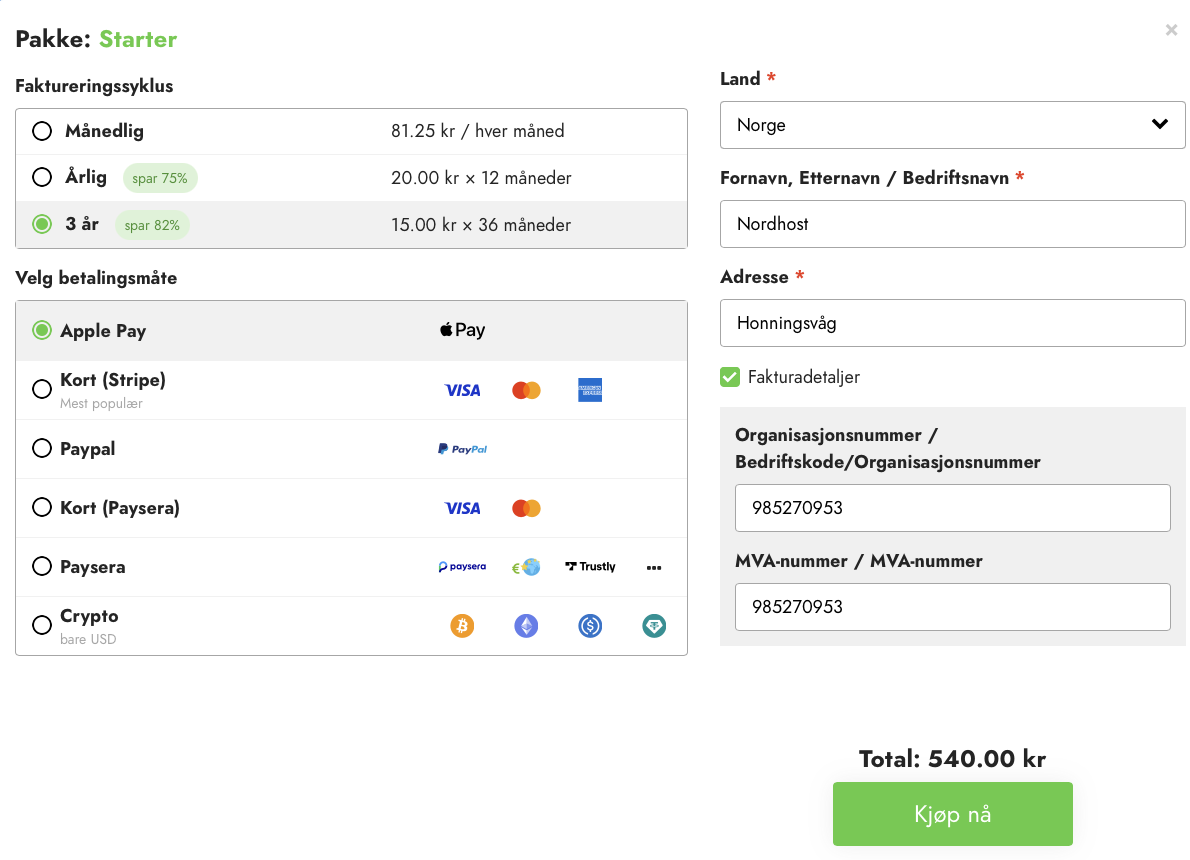Click the three-dots more icon in Paysera row
Screen dimensions: 1190x860
point(654,567)
